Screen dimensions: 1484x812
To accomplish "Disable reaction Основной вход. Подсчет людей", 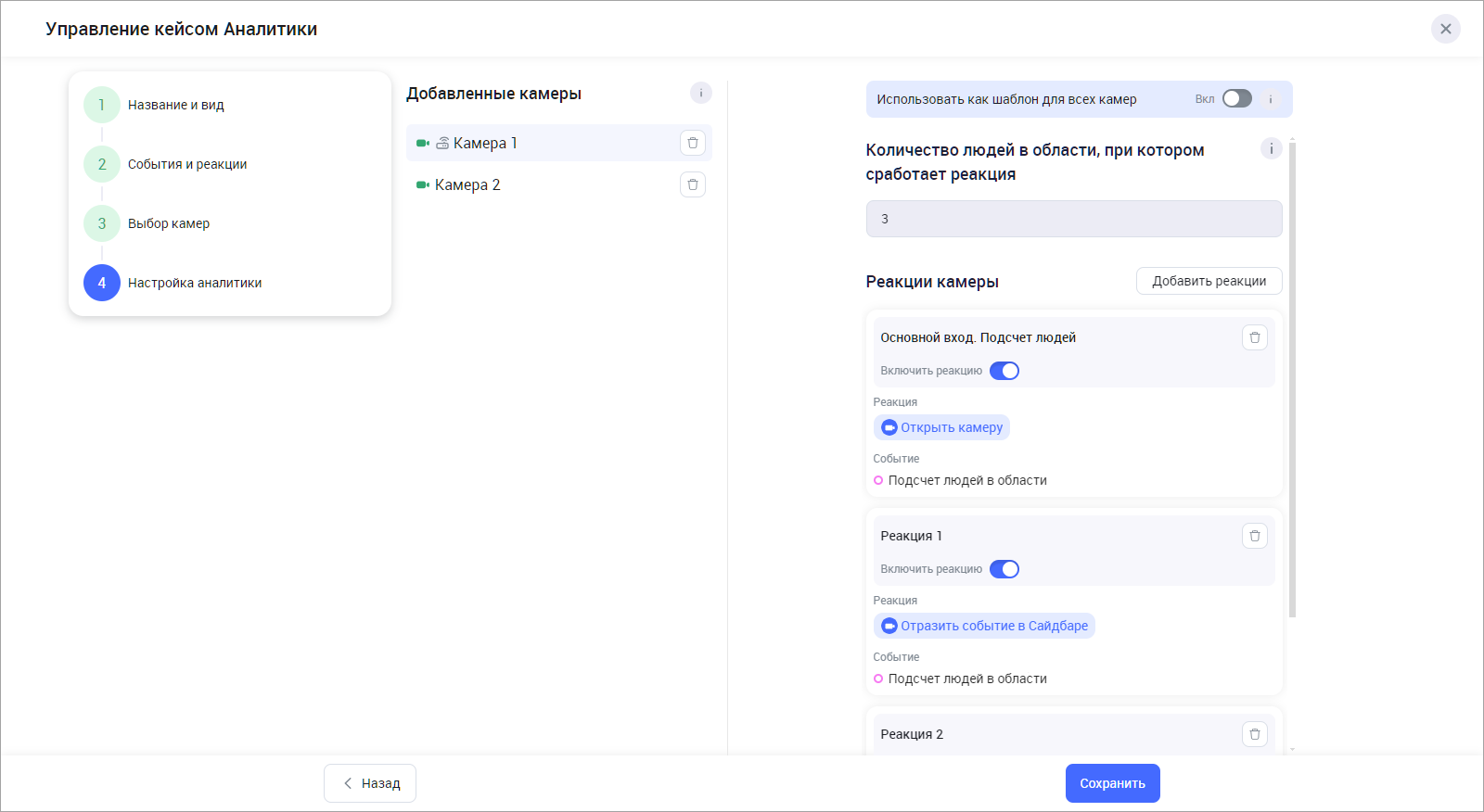I will click(1004, 371).
